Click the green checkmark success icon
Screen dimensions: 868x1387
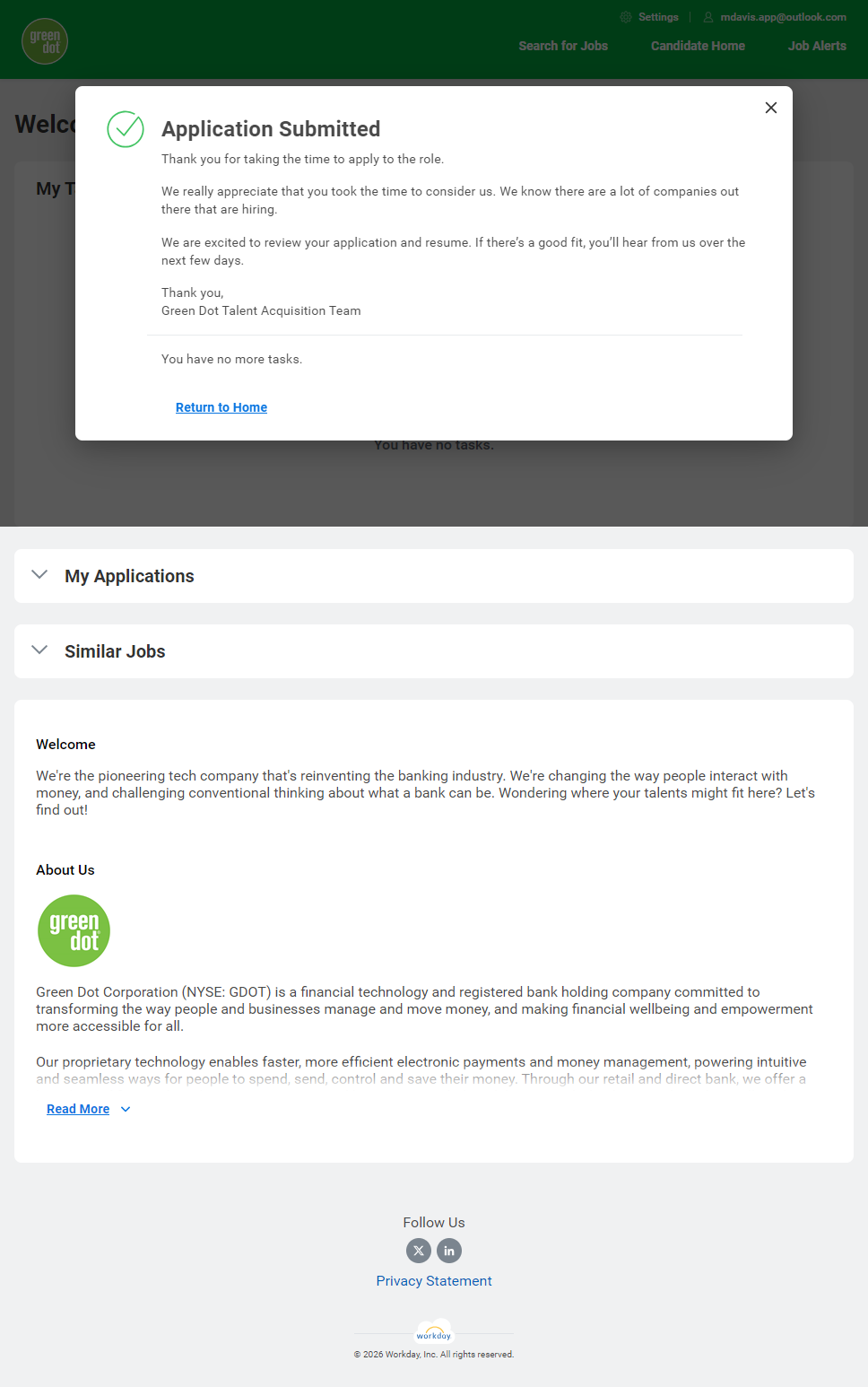pos(126,129)
